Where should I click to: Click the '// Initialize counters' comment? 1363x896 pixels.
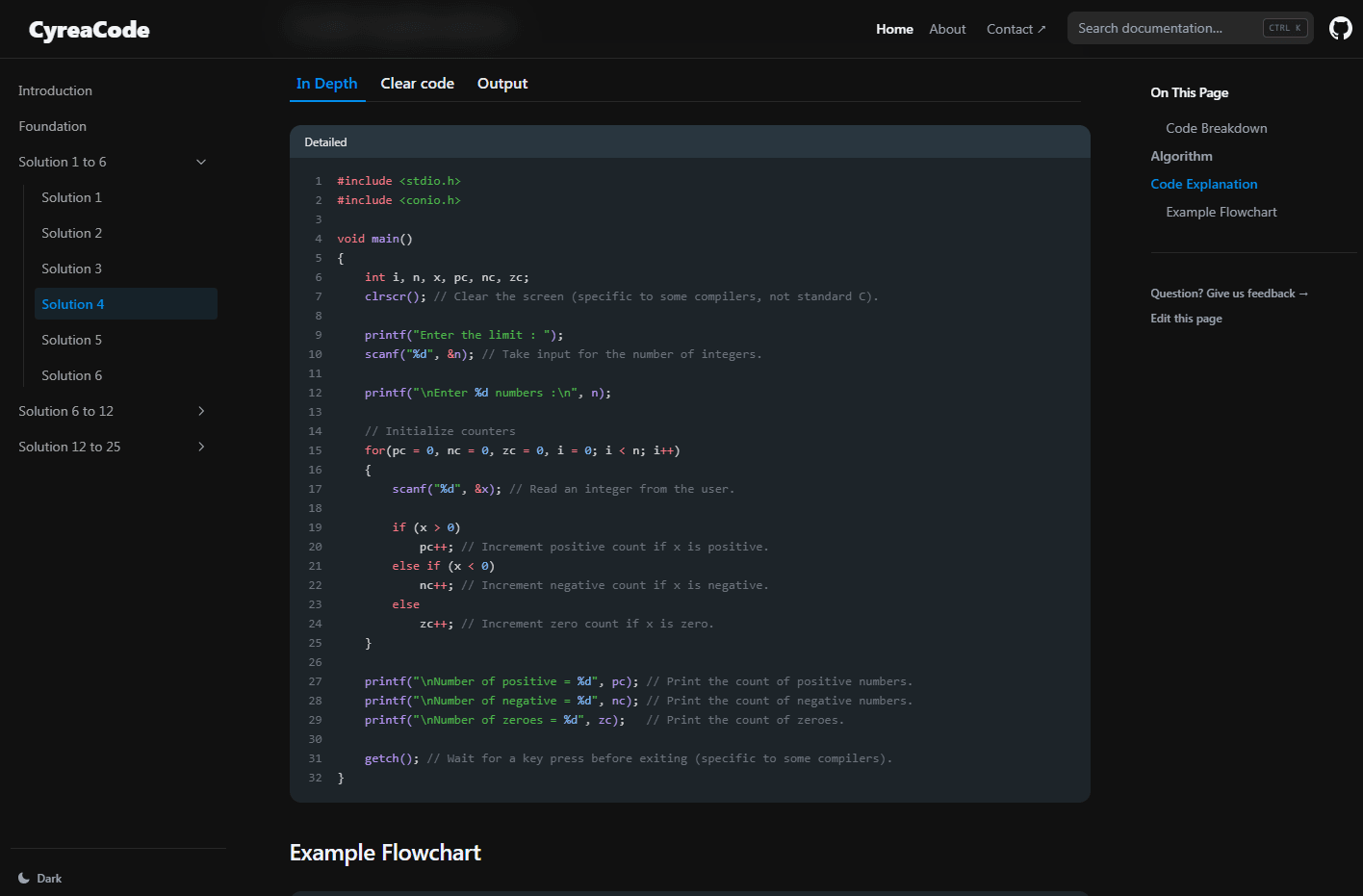point(440,431)
